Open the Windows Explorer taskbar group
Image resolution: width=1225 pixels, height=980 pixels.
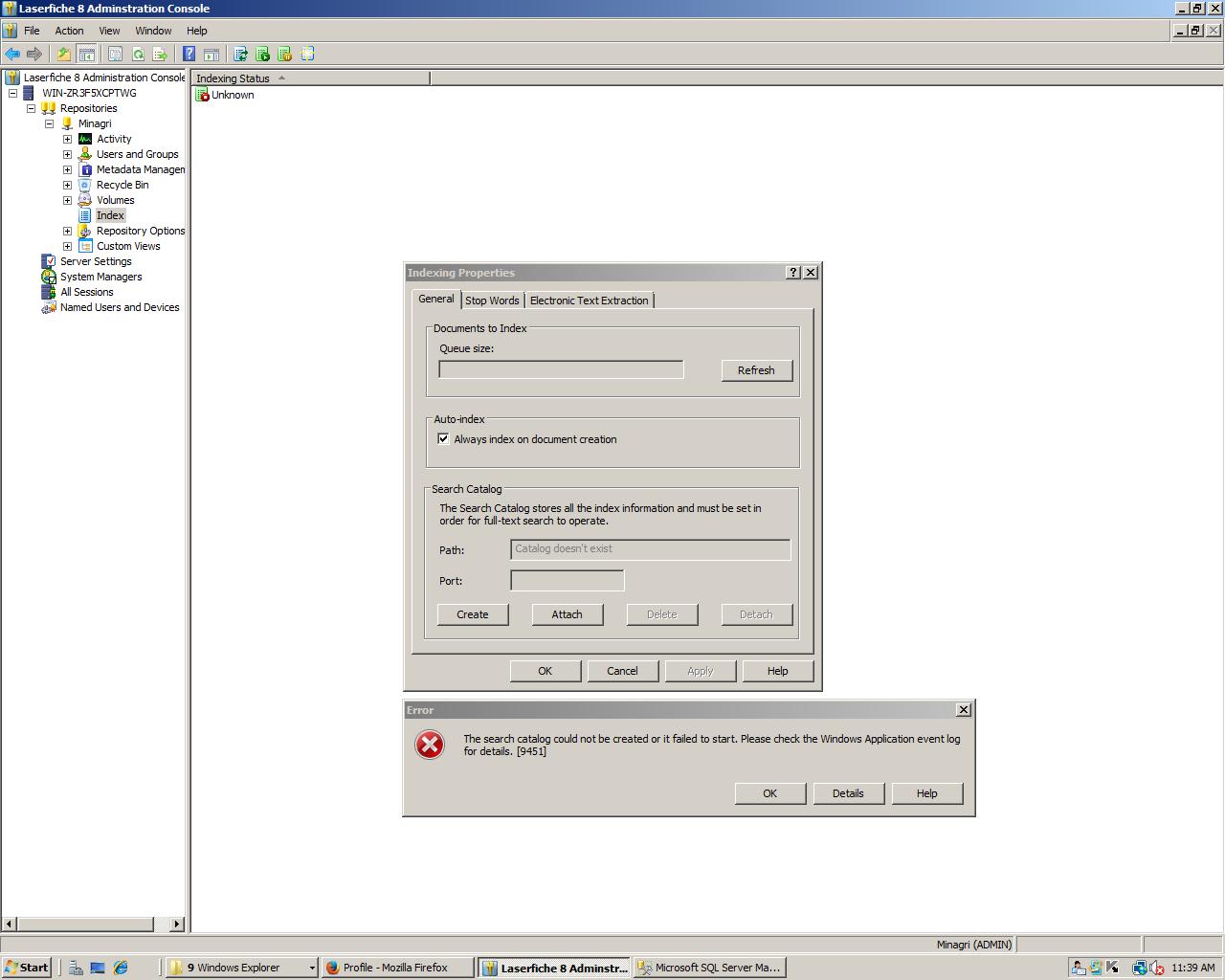(x=241, y=968)
